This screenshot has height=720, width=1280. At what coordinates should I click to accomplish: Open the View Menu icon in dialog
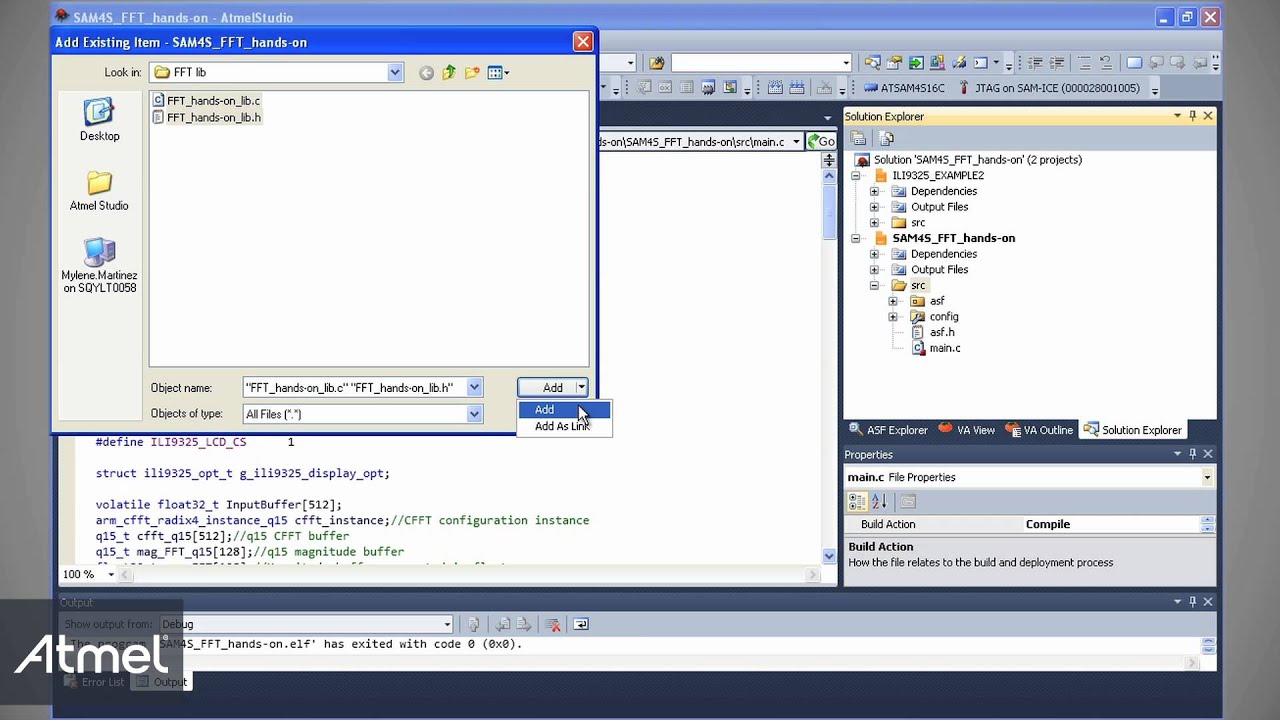pyautogui.click(x=498, y=72)
